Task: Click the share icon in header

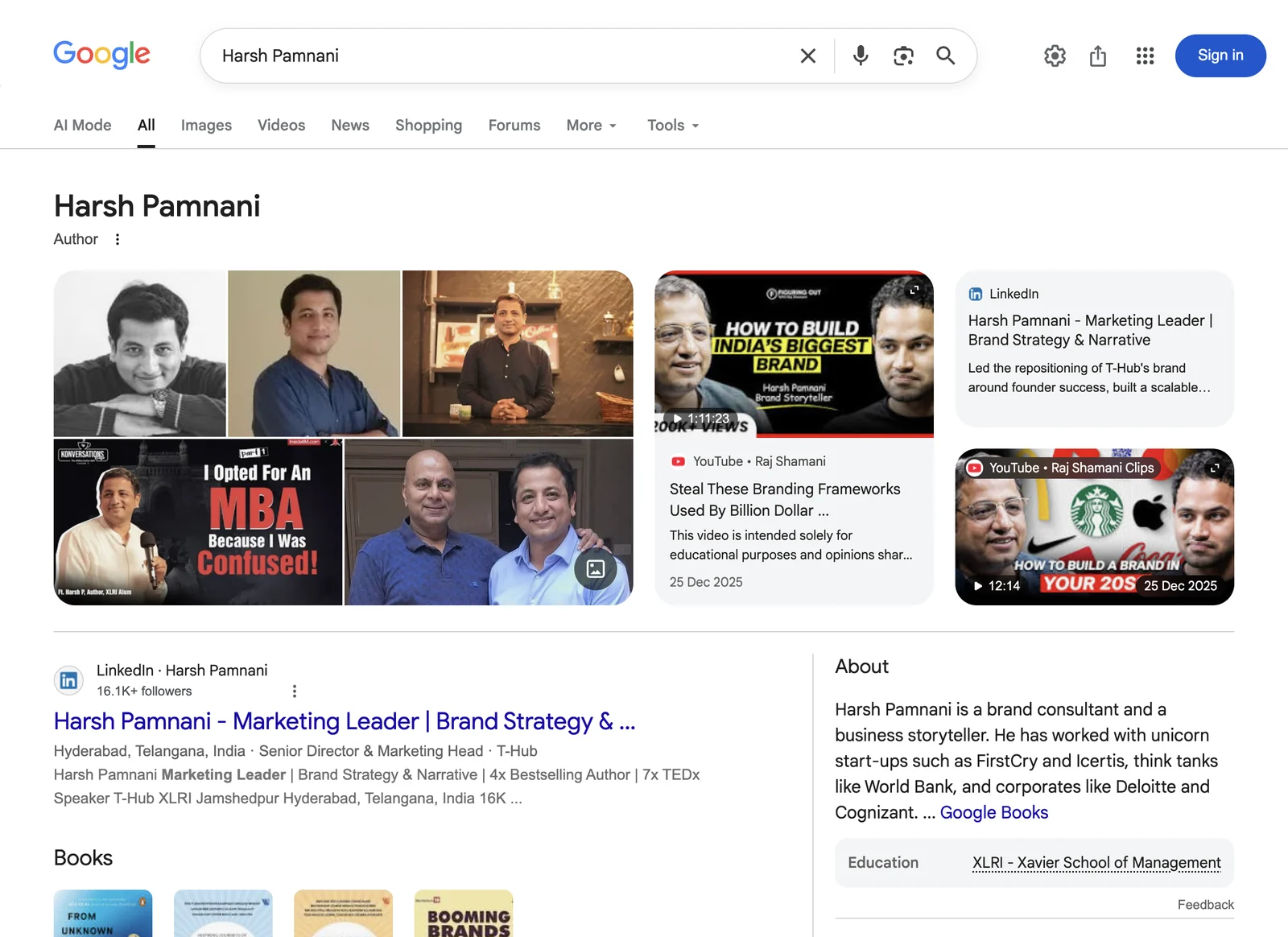Action: pyautogui.click(x=1098, y=56)
